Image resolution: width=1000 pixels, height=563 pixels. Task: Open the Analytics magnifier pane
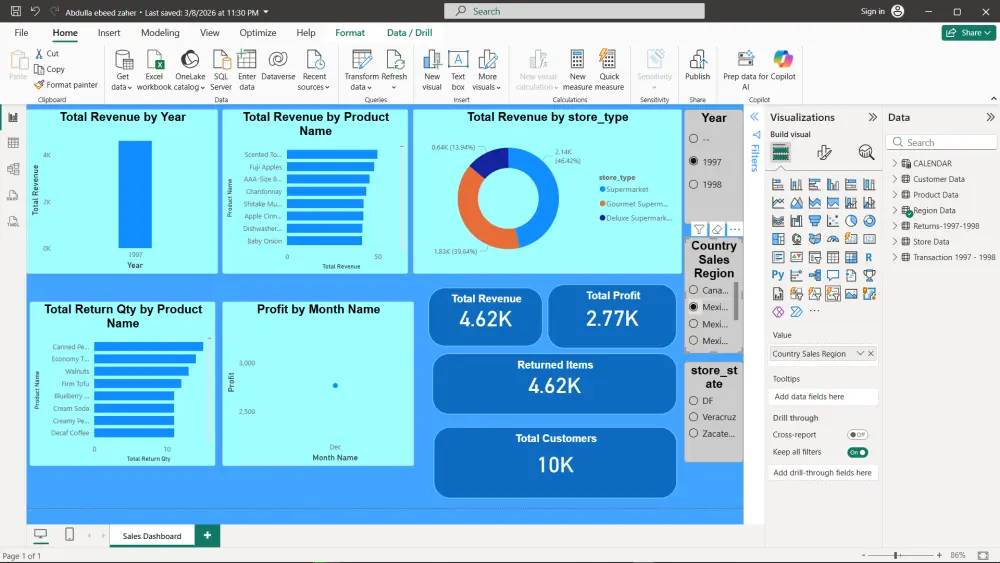[x=865, y=152]
